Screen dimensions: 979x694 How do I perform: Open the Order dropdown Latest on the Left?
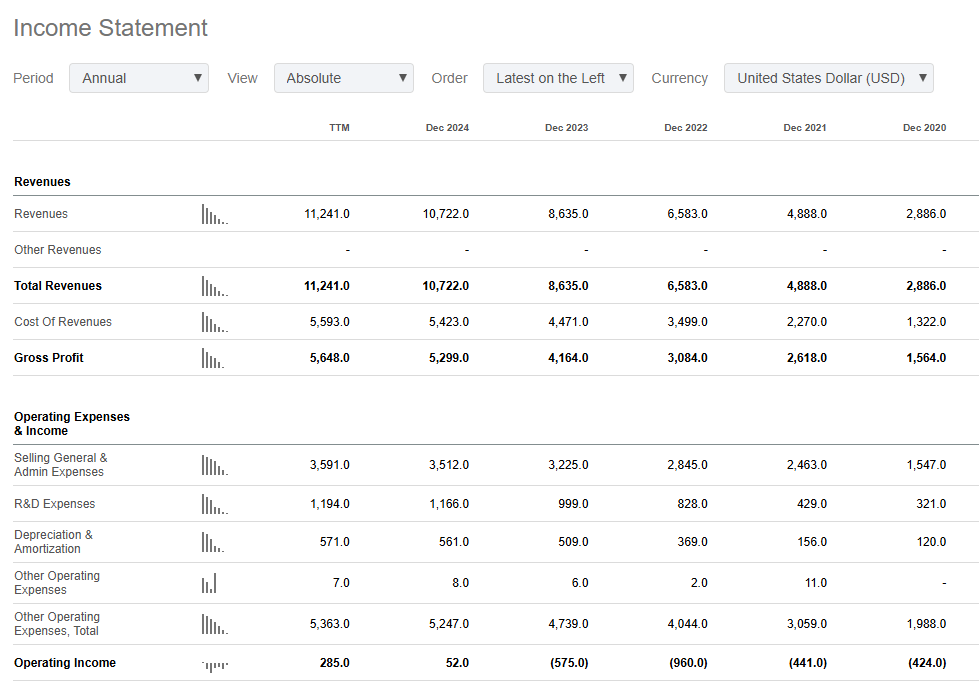tap(558, 78)
